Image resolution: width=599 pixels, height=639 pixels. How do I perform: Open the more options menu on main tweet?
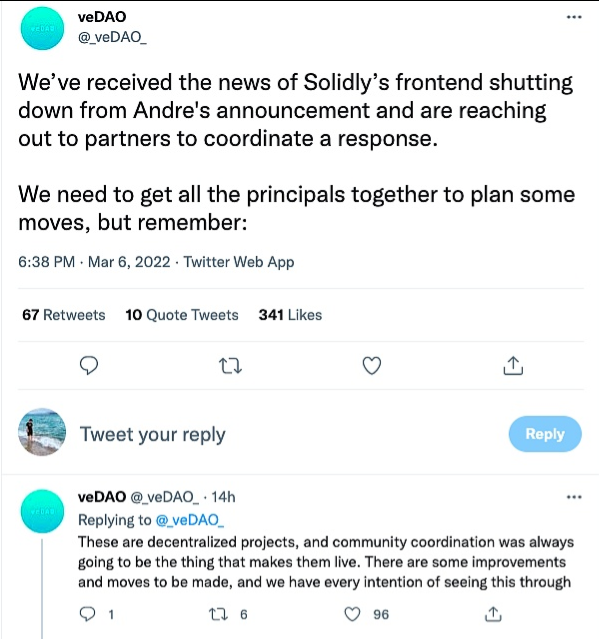click(574, 17)
